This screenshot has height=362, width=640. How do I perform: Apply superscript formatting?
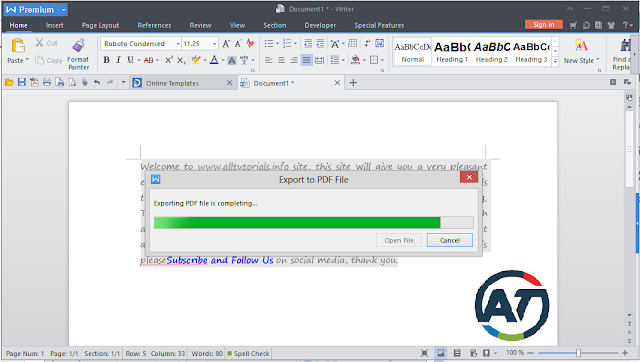pyautogui.click(x=169, y=60)
